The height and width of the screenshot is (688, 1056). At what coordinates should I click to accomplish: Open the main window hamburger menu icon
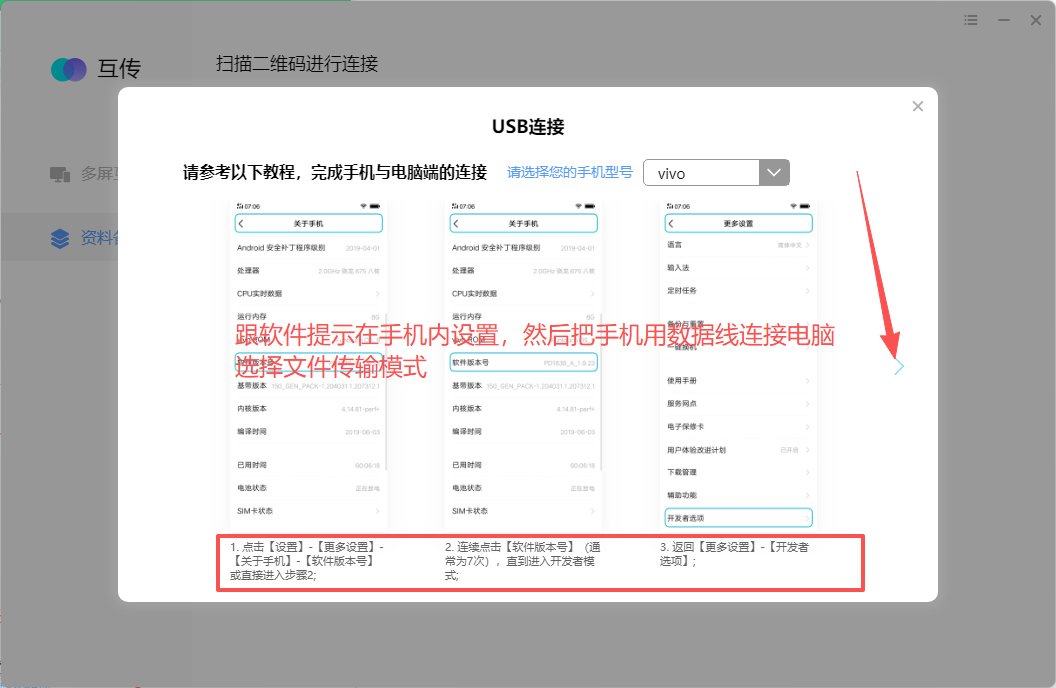pos(970,20)
